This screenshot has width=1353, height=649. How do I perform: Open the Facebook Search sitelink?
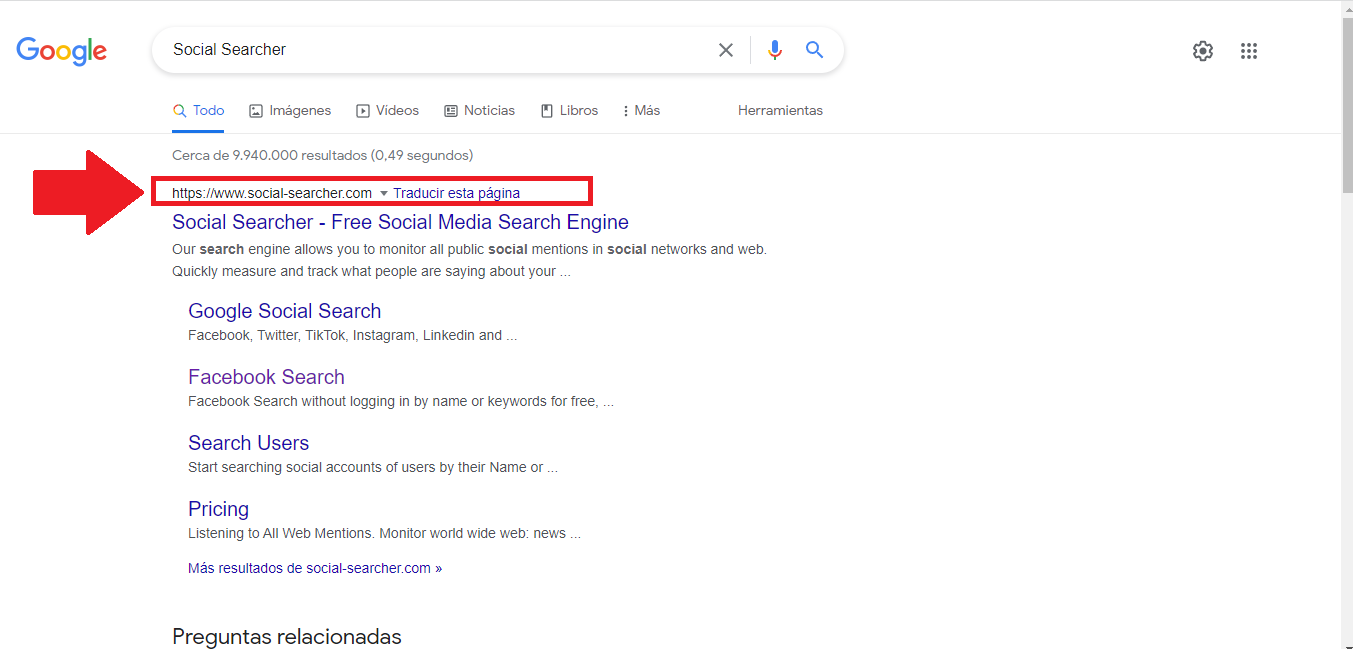pyautogui.click(x=266, y=377)
